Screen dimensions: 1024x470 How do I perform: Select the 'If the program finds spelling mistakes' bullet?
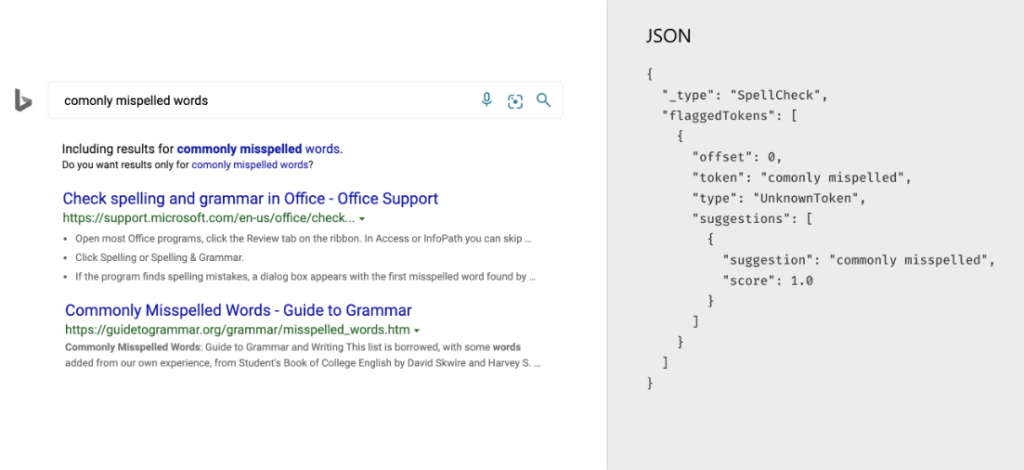click(305, 276)
